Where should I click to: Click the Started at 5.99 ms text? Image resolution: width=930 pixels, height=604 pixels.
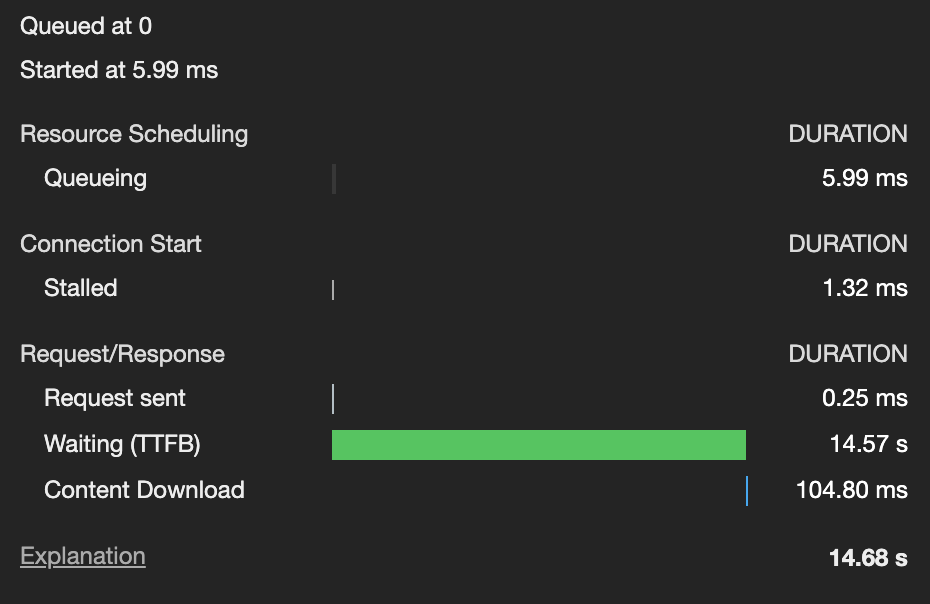coord(119,70)
